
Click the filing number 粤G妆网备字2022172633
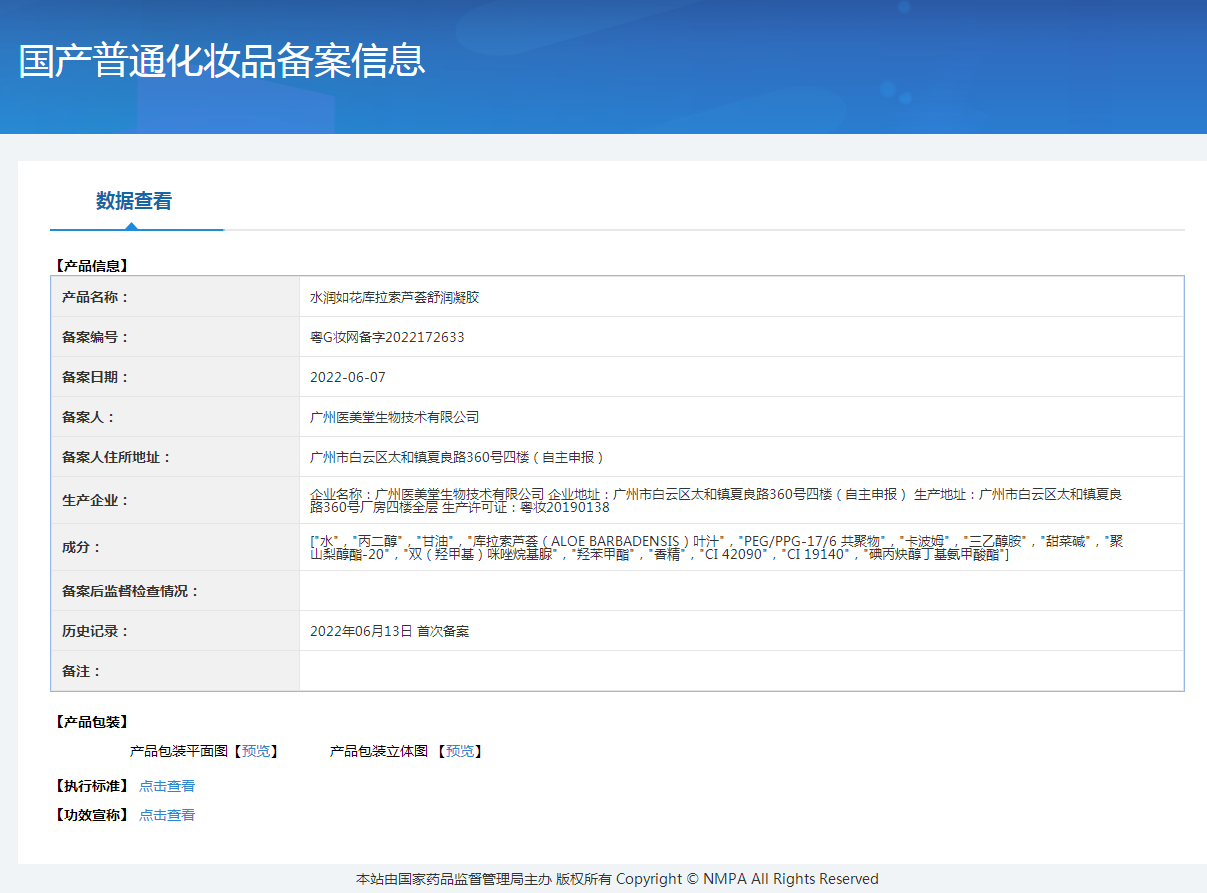[x=387, y=337]
